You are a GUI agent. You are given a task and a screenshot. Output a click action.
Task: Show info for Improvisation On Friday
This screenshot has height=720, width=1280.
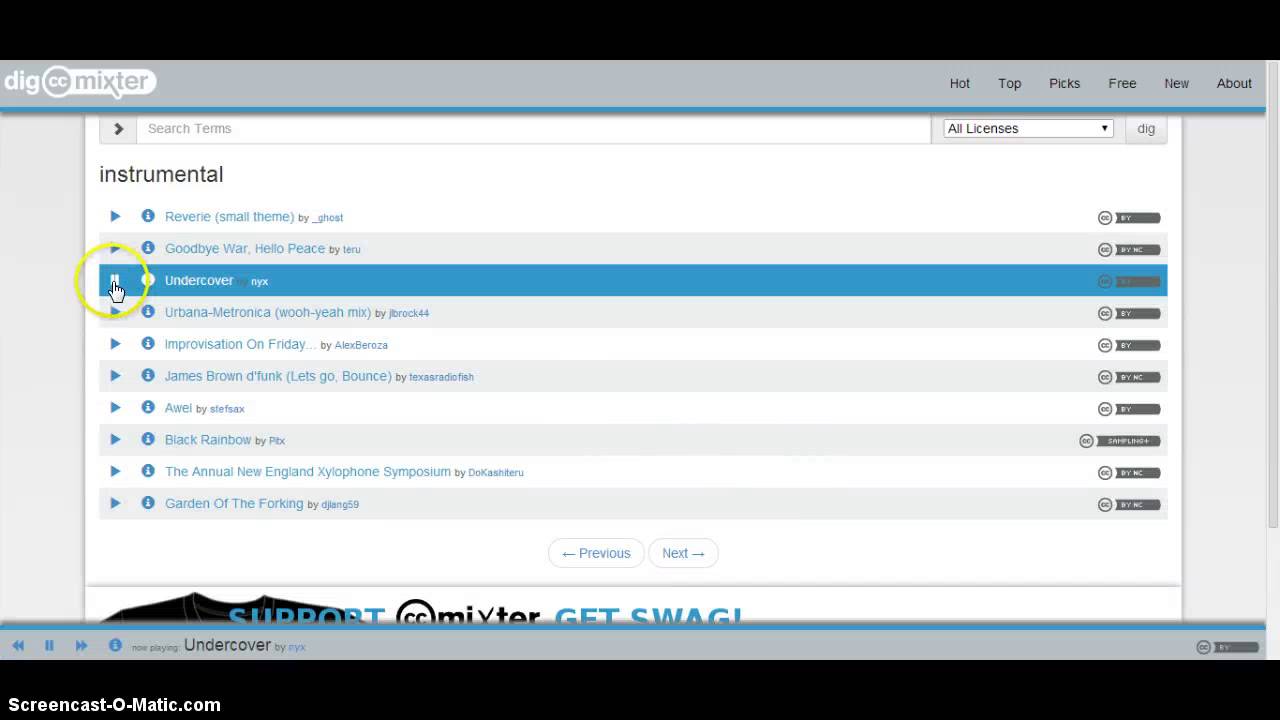[148, 344]
